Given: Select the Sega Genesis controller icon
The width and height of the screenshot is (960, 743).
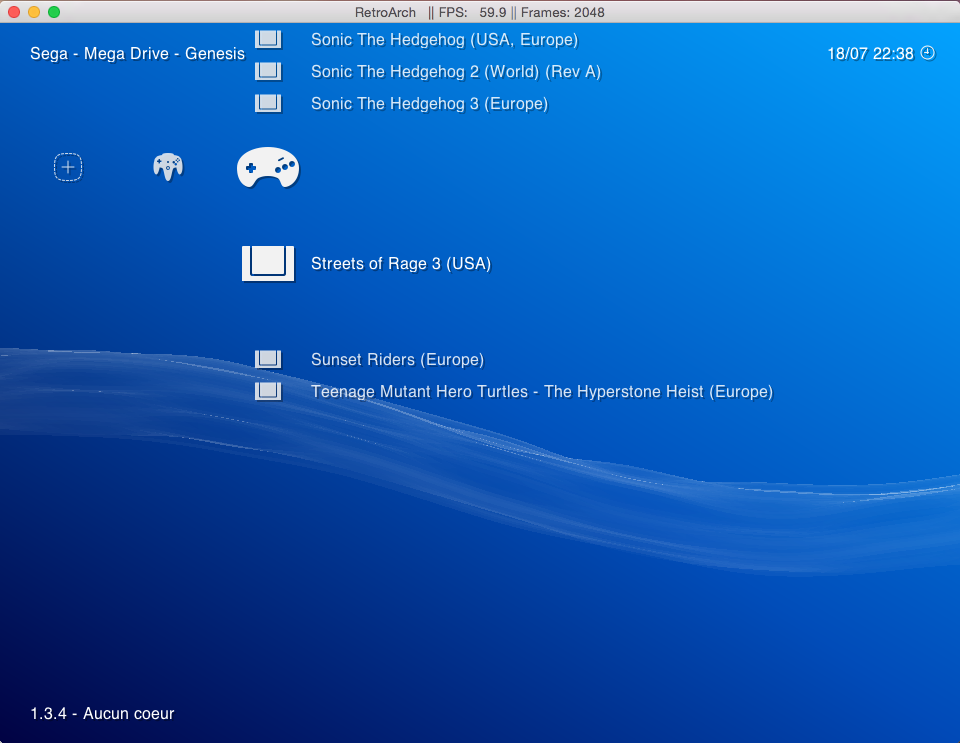Looking at the screenshot, I should point(268,167).
